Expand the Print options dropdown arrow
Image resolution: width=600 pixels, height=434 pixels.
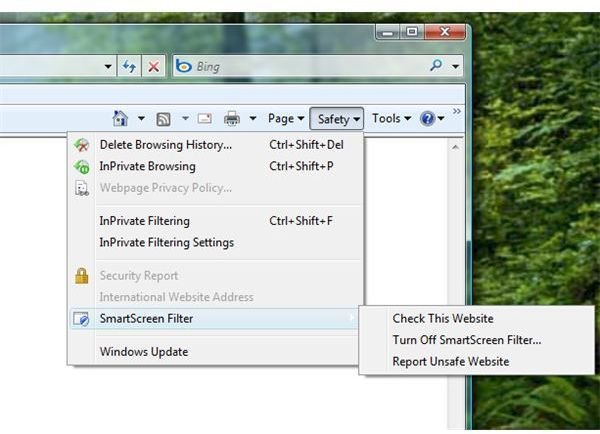(x=253, y=118)
